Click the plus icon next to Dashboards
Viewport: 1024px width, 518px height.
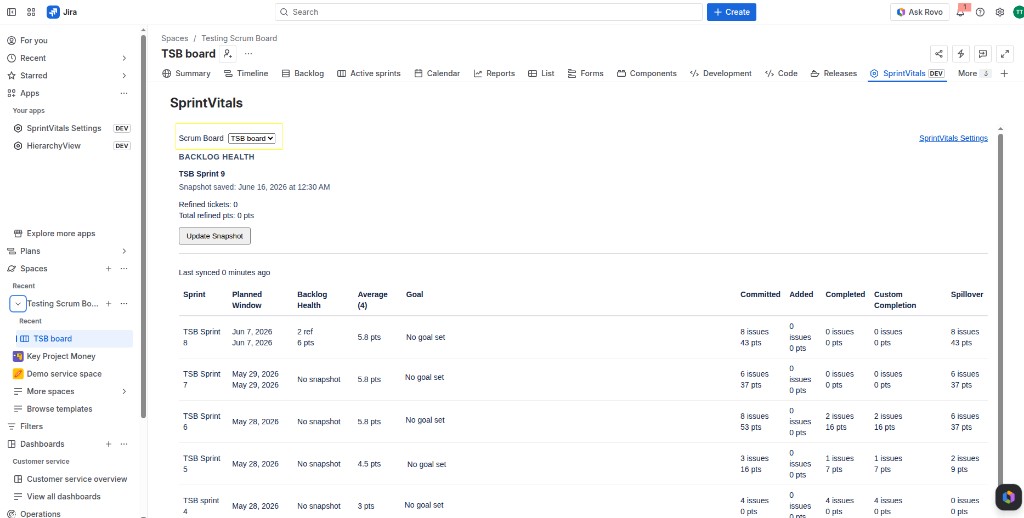(108, 444)
